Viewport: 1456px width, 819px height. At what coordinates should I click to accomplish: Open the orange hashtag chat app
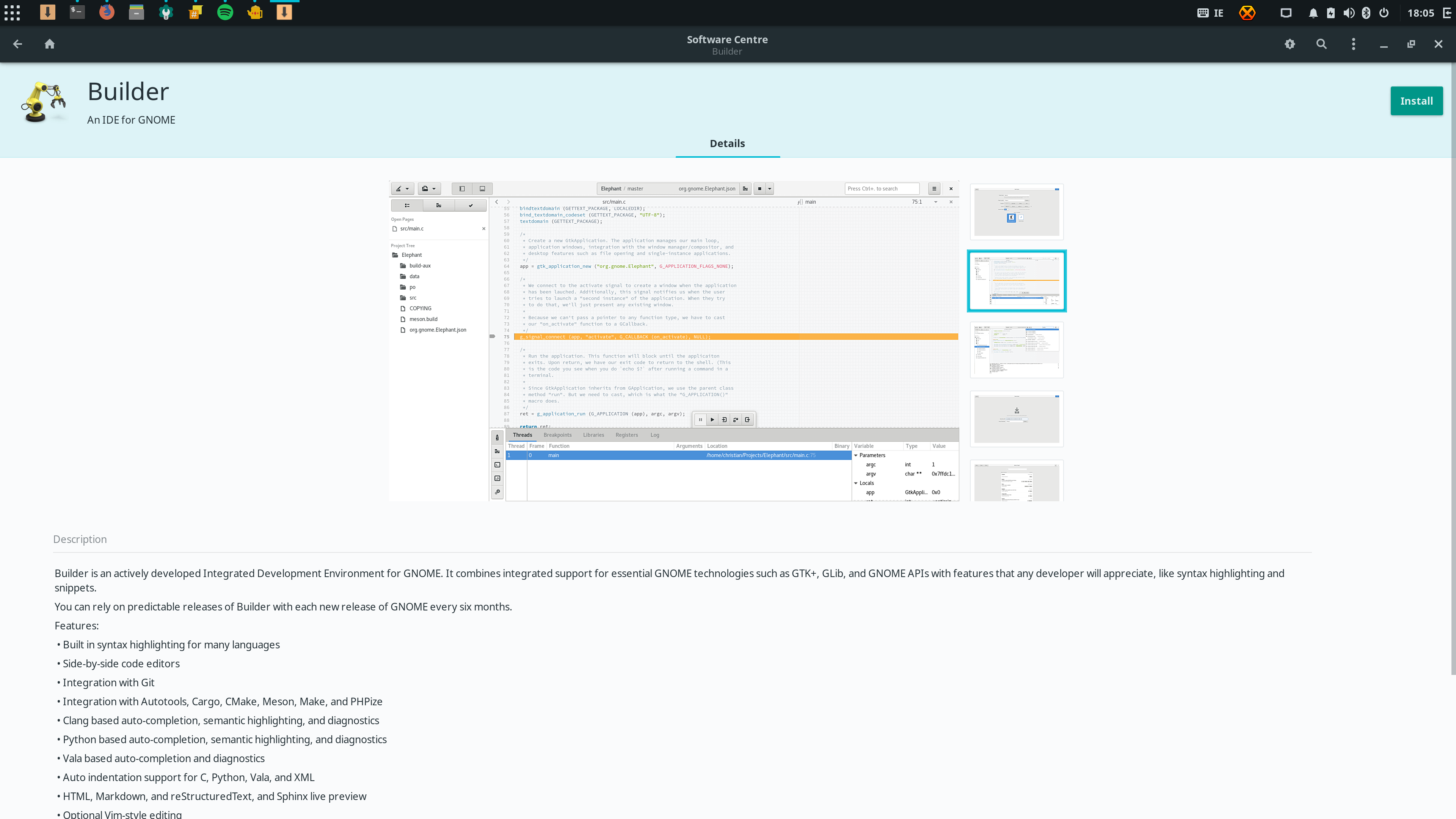[196, 13]
